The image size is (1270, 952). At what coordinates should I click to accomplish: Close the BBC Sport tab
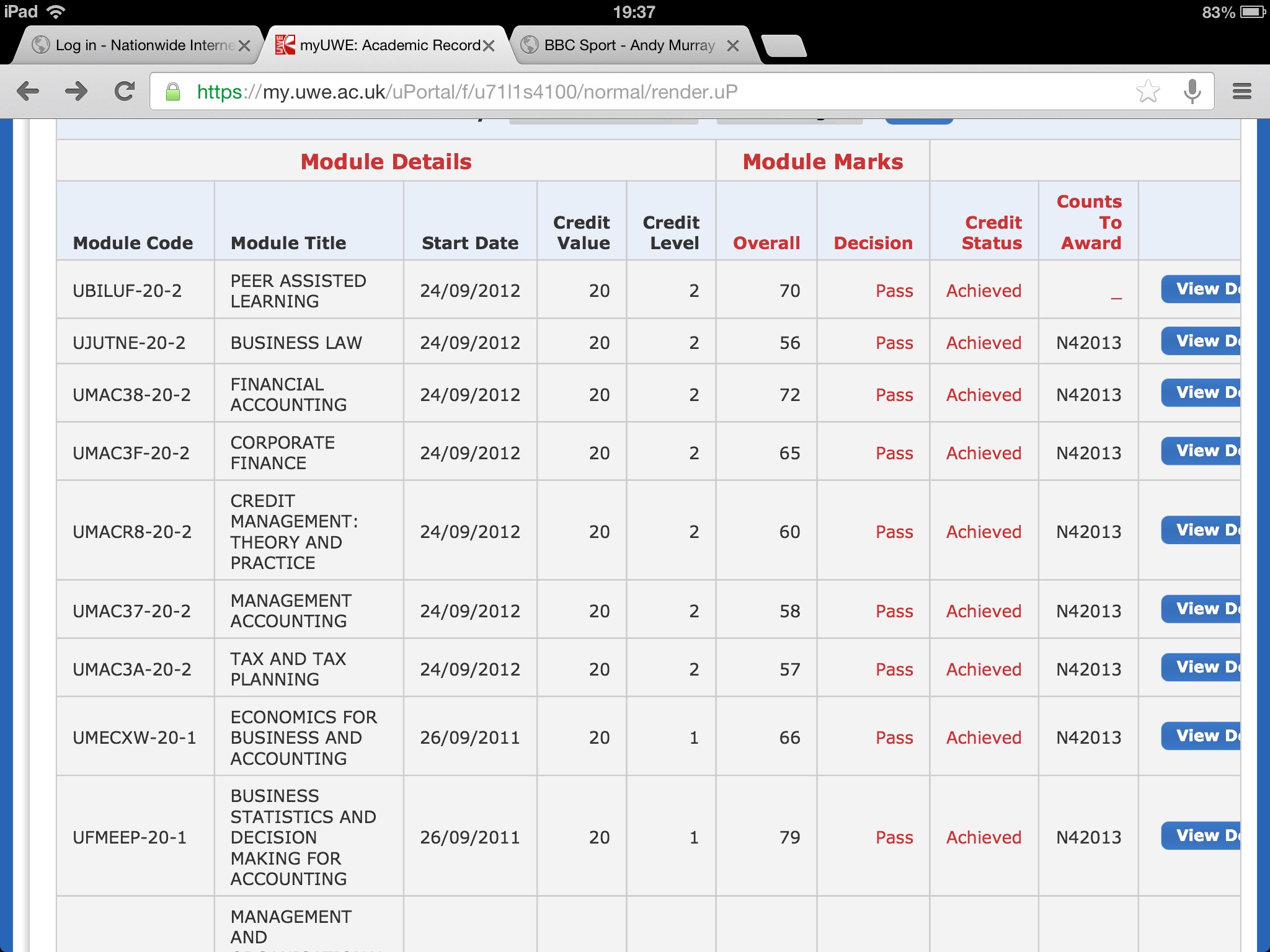(x=732, y=46)
